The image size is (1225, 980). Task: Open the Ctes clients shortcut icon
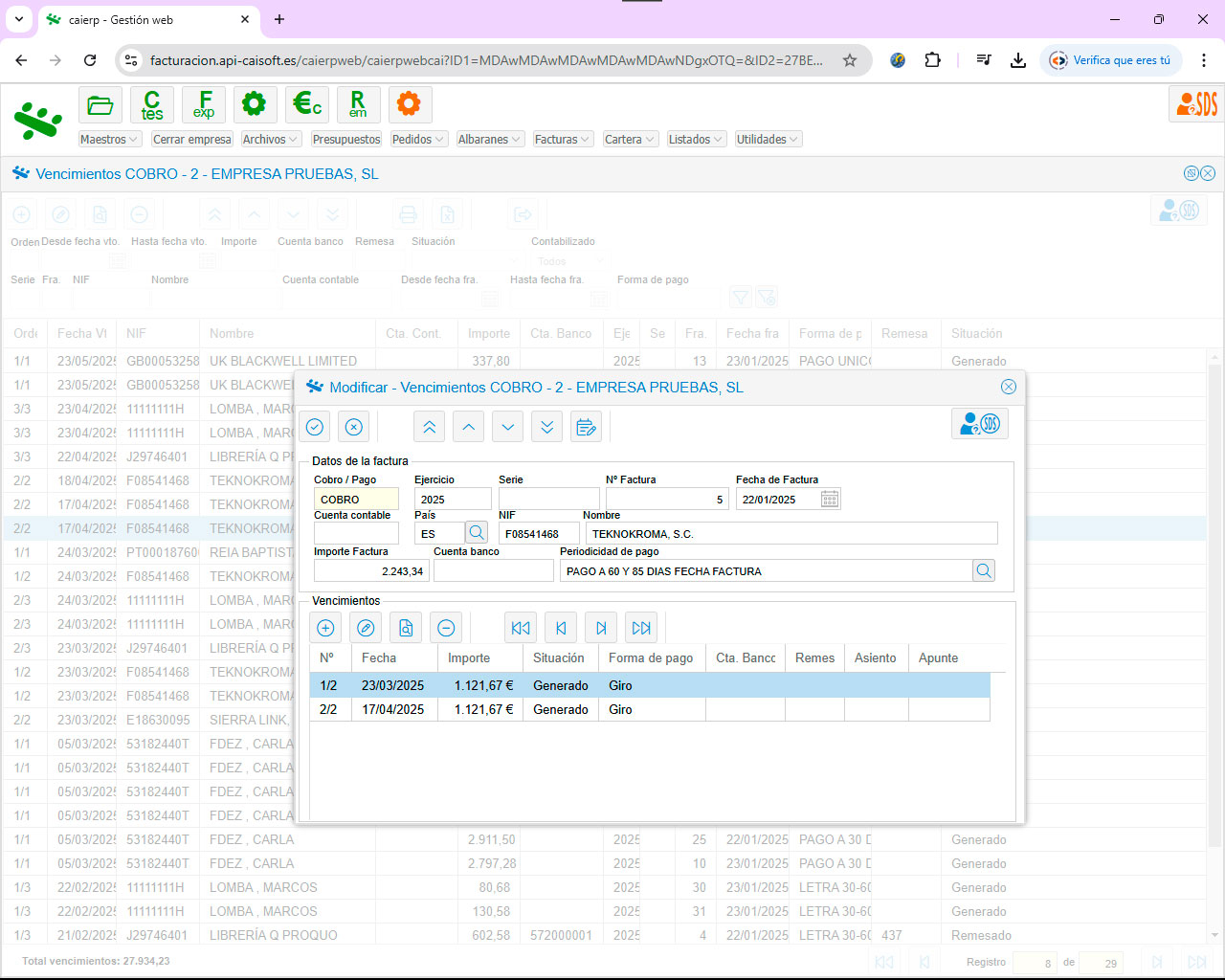[x=152, y=104]
